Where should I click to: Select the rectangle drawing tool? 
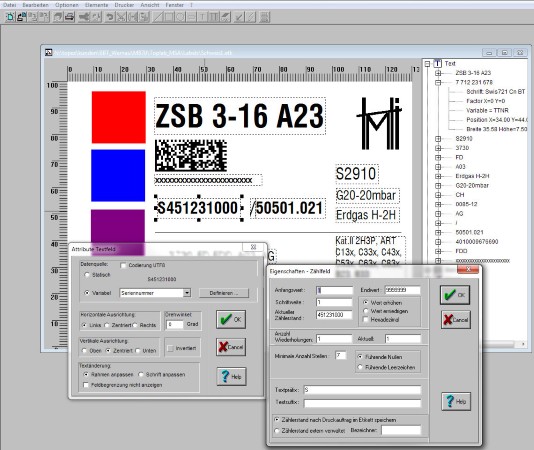pos(169,17)
